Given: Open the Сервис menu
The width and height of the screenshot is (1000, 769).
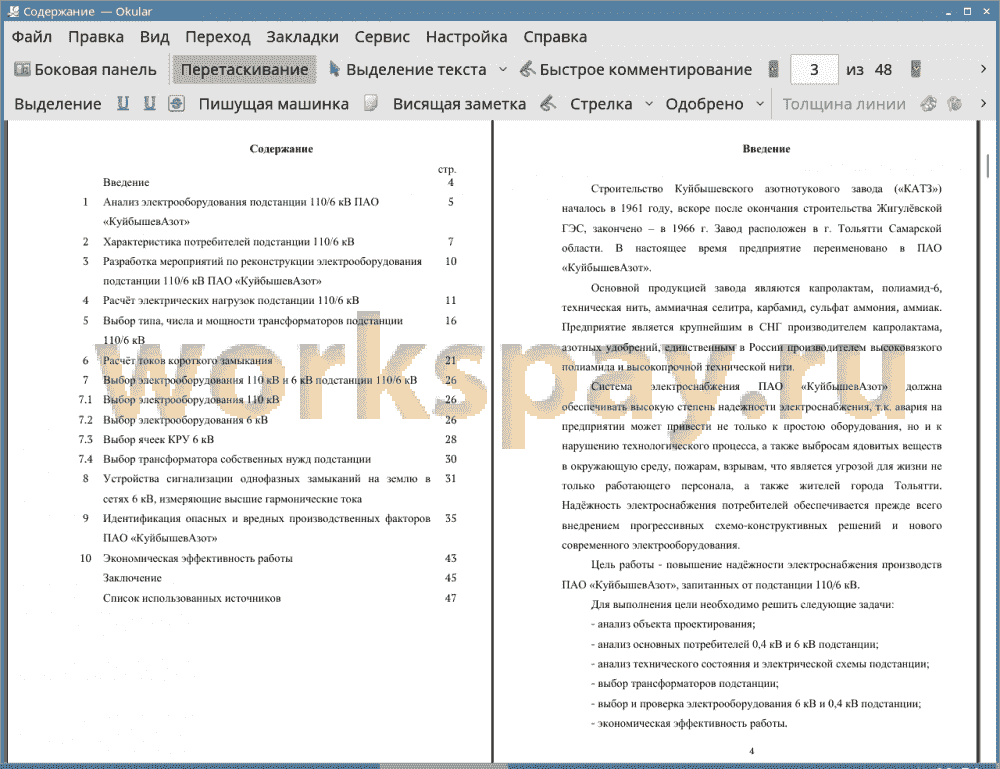Looking at the screenshot, I should [x=382, y=37].
